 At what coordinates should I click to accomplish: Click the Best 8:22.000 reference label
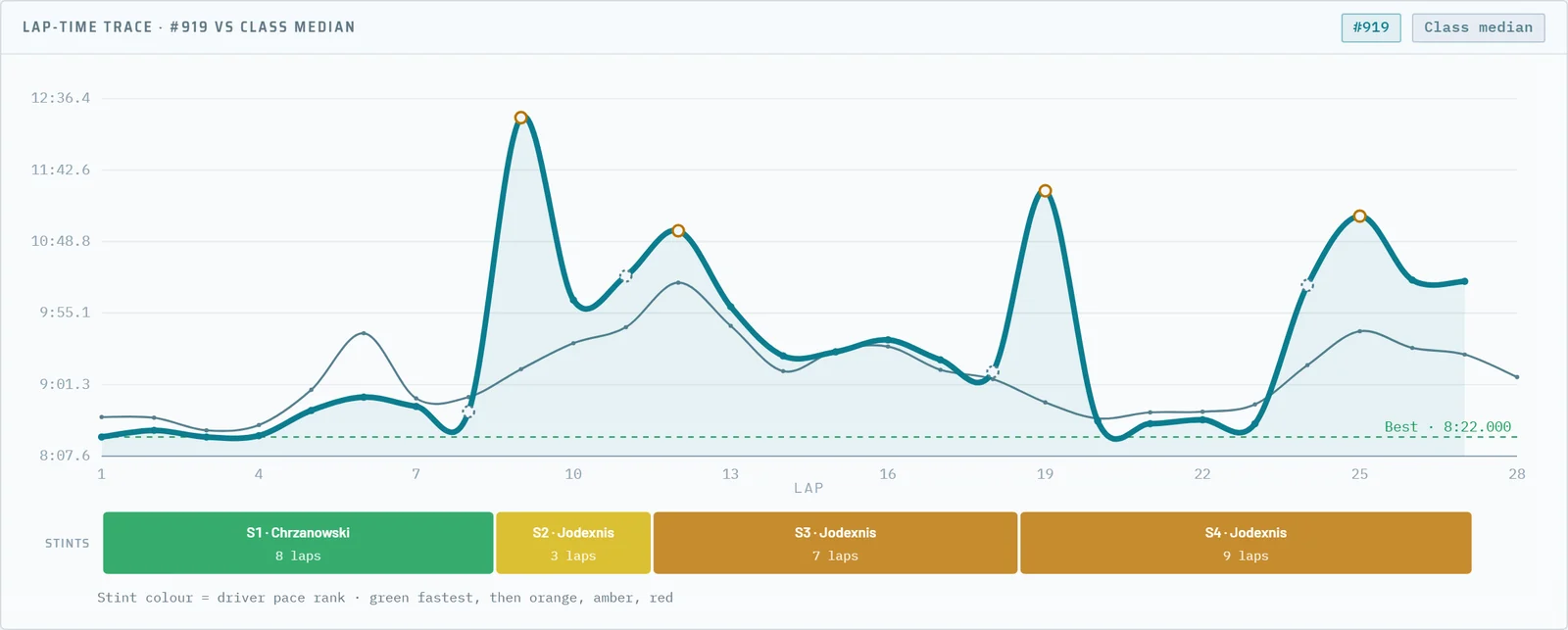1447,427
